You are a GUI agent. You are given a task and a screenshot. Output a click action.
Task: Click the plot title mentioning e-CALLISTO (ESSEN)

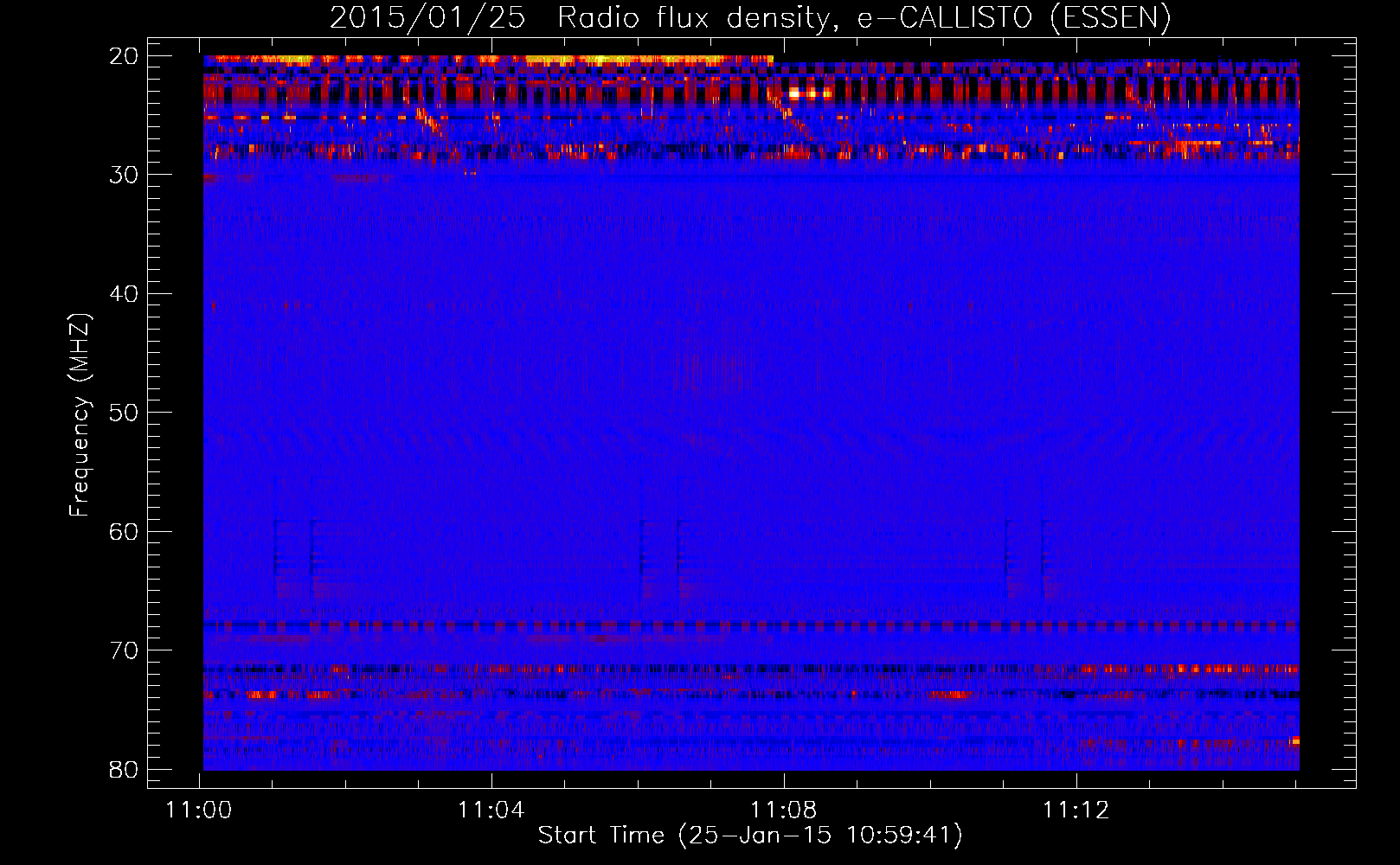pyautogui.click(x=750, y=17)
